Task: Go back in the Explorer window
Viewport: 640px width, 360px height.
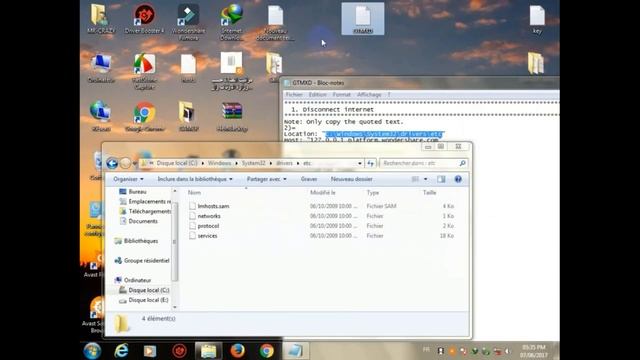Action: click(x=112, y=163)
